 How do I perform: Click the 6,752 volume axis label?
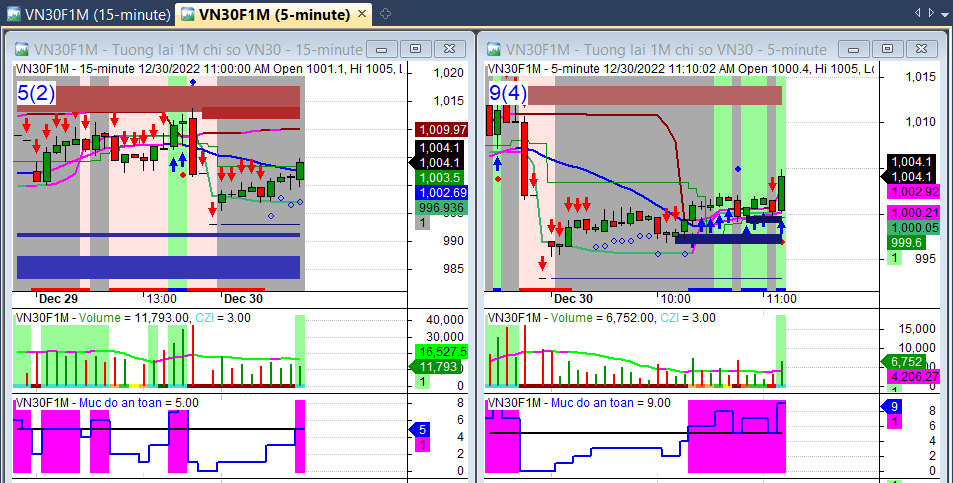coord(904,362)
